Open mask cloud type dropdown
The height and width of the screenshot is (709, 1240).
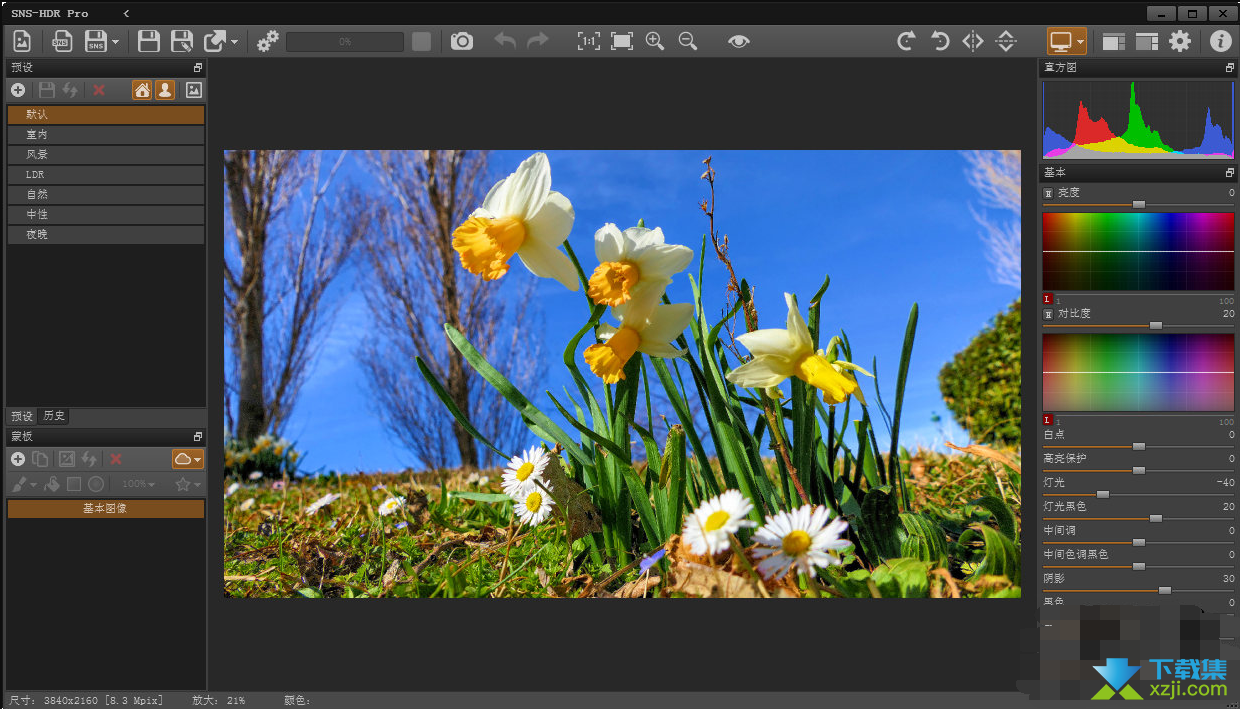pos(188,459)
